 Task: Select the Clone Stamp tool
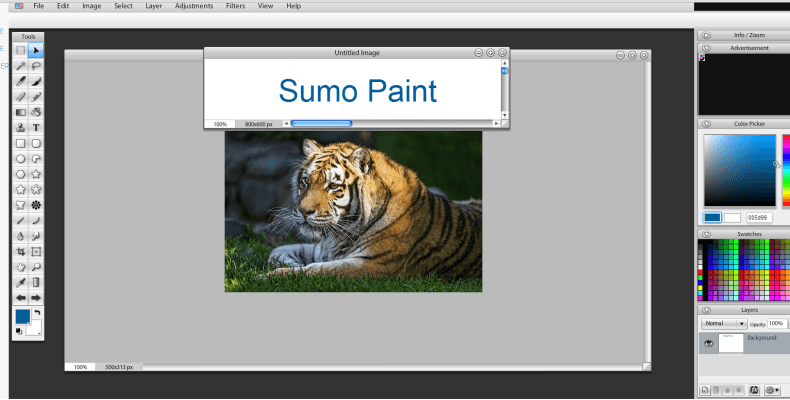21,128
